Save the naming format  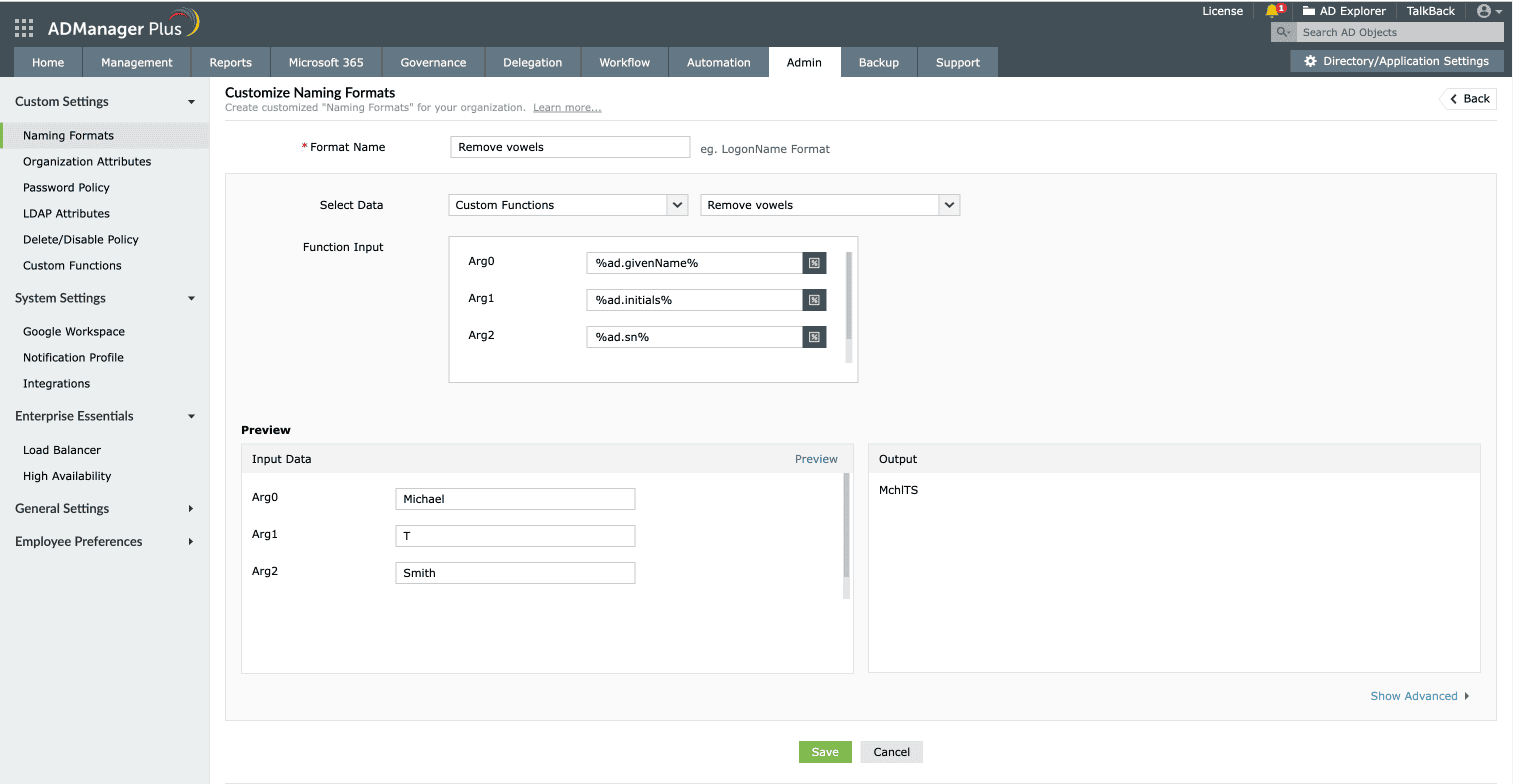(824, 751)
